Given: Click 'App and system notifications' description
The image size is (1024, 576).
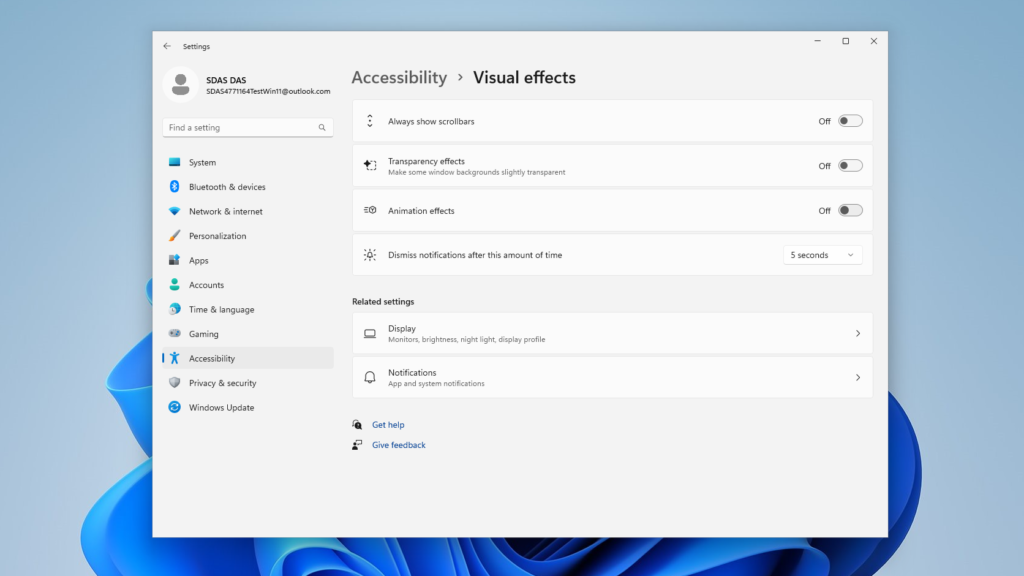Looking at the screenshot, I should coord(436,384).
